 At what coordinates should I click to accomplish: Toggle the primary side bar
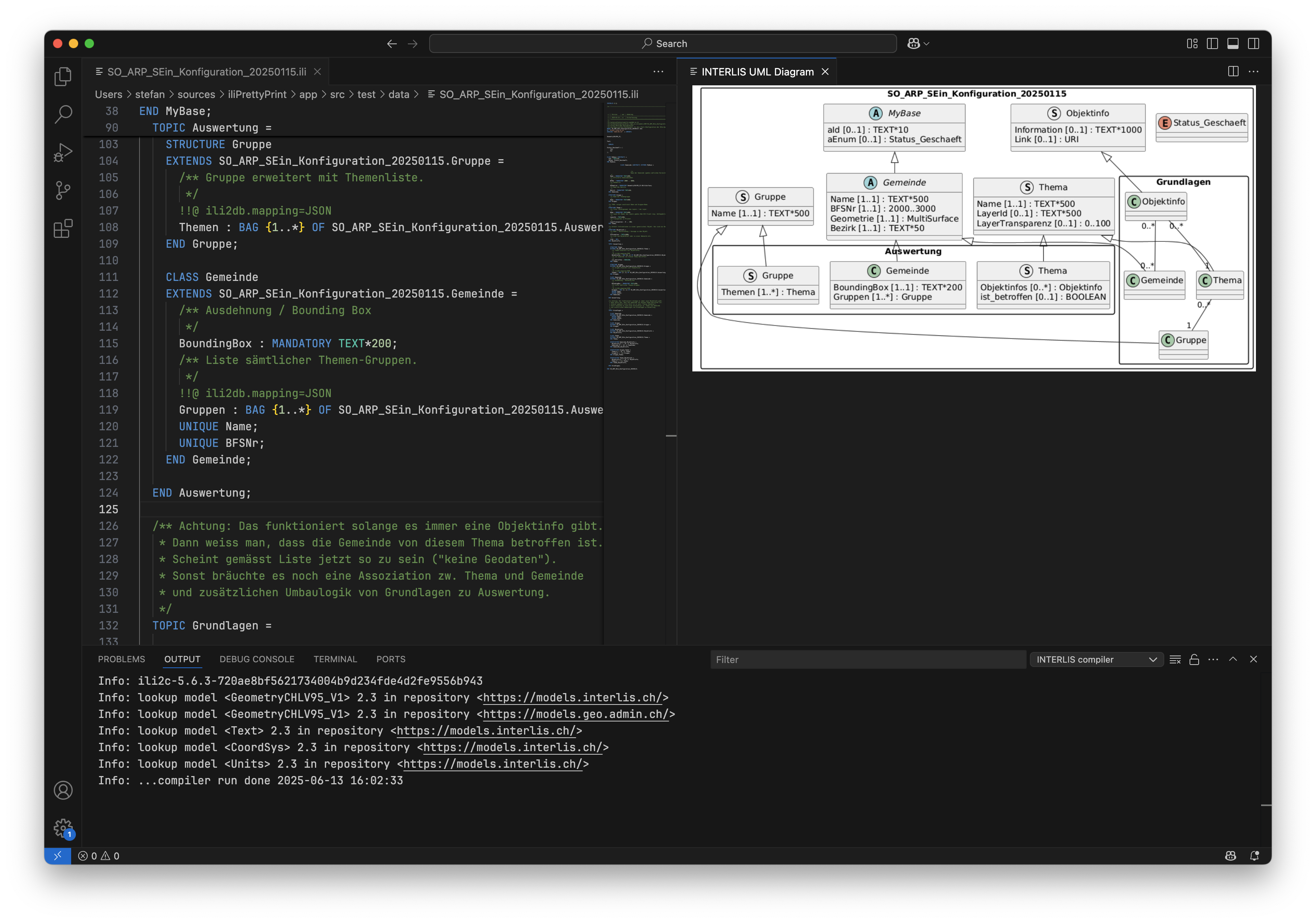click(x=1212, y=43)
